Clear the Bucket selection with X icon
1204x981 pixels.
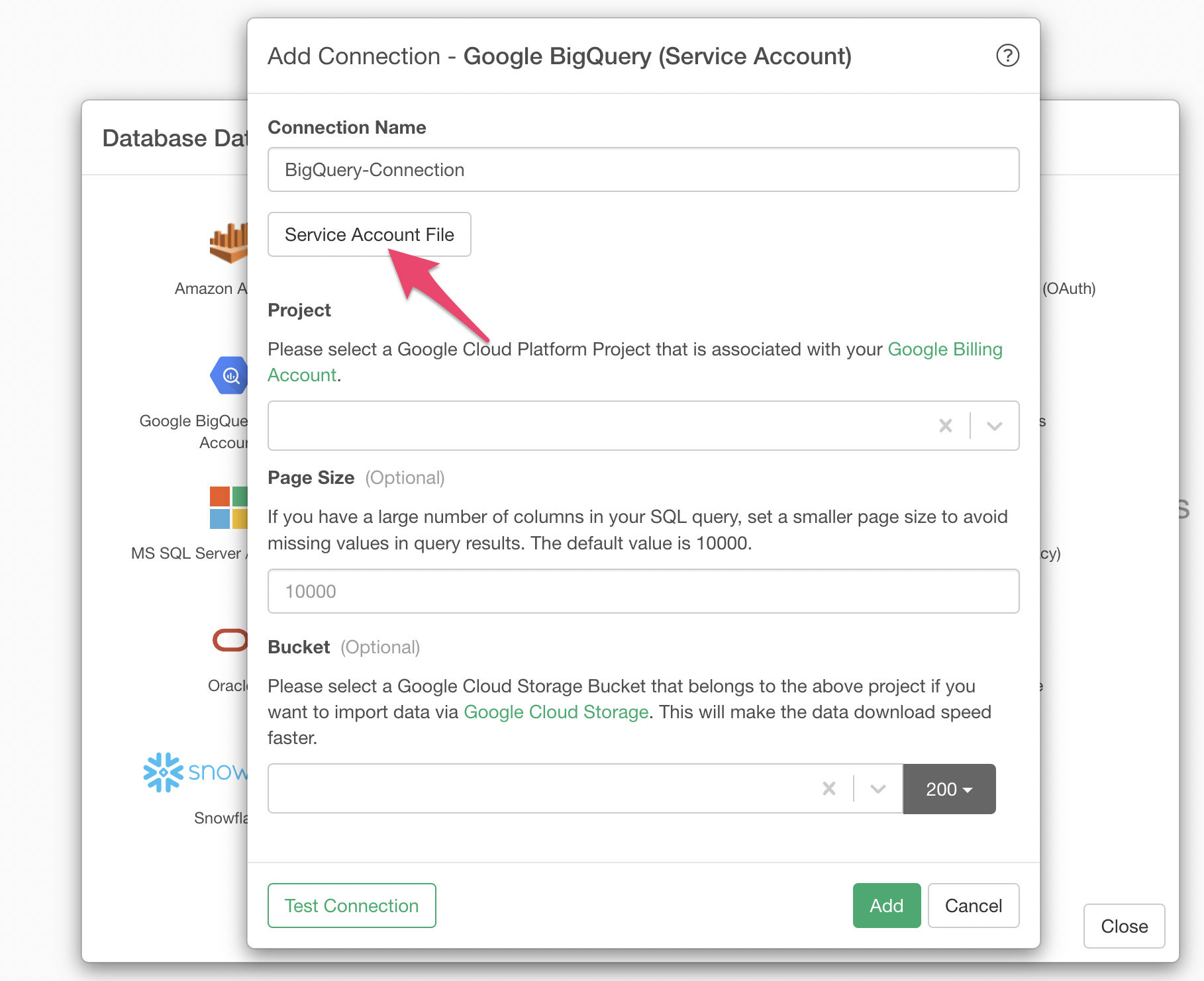[829, 788]
